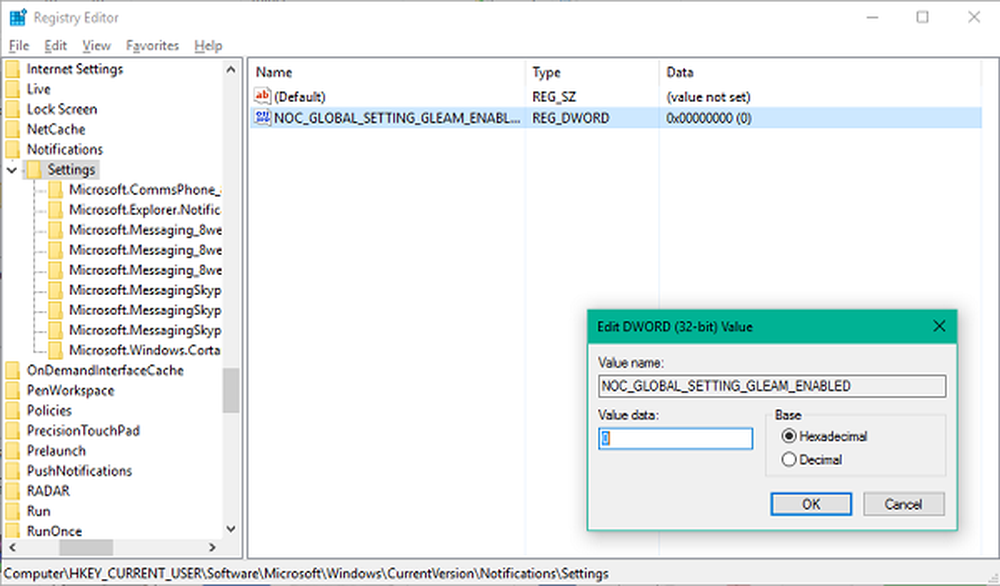
Task: Click the Value data input field
Action: coord(675,439)
